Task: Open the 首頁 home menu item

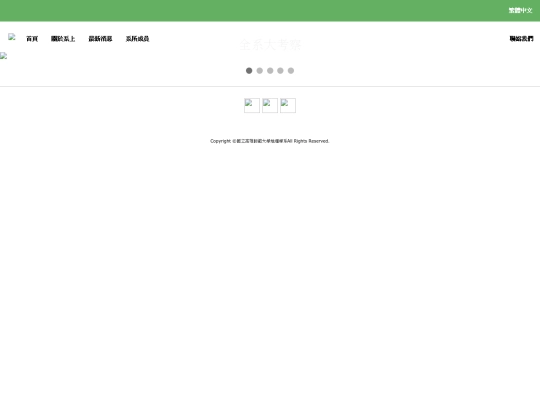Action: [32, 39]
